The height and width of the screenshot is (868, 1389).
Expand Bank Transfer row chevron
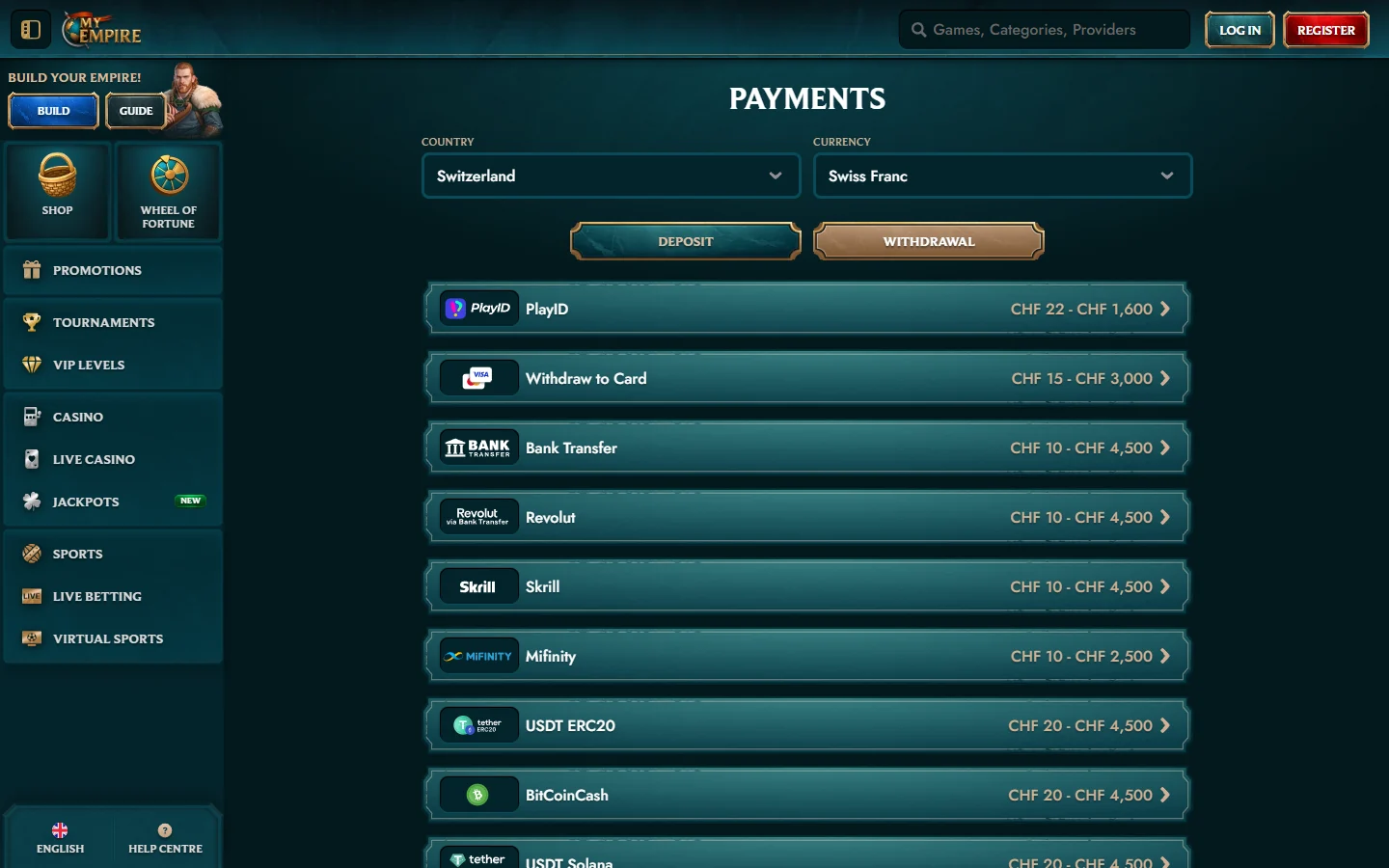pyautogui.click(x=1165, y=448)
